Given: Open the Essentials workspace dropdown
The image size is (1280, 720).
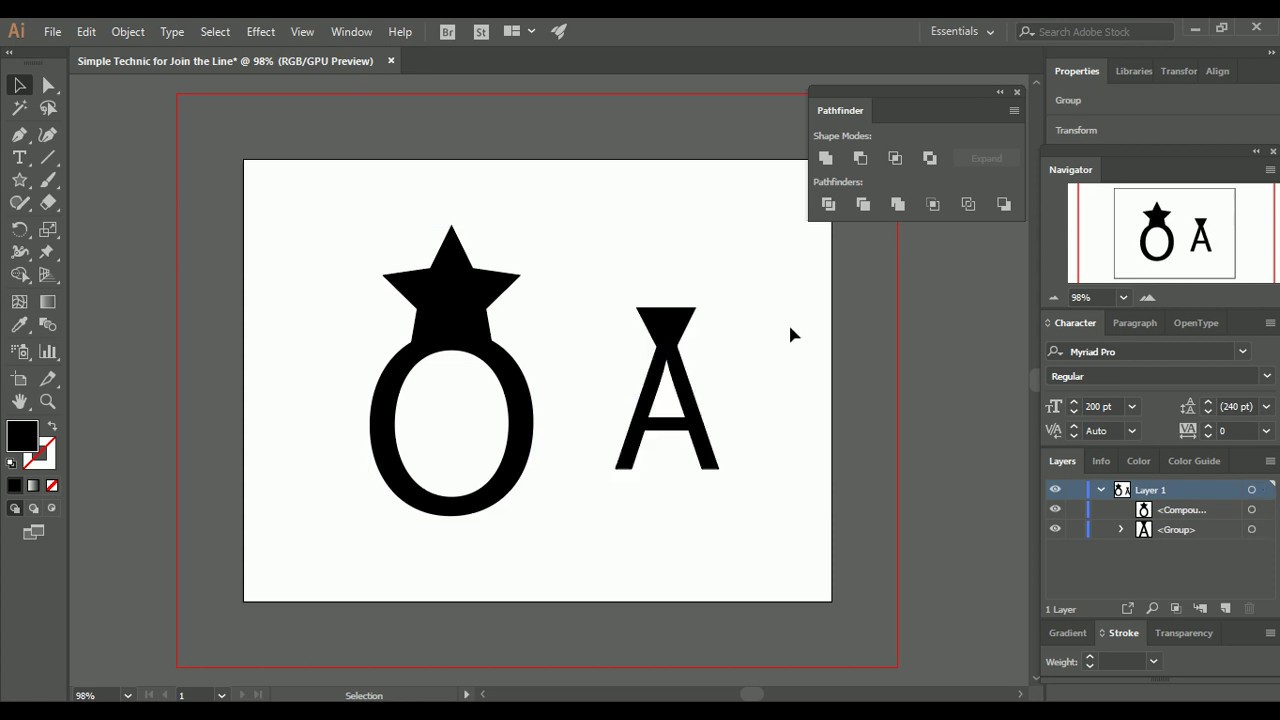Looking at the screenshot, I should (x=962, y=32).
